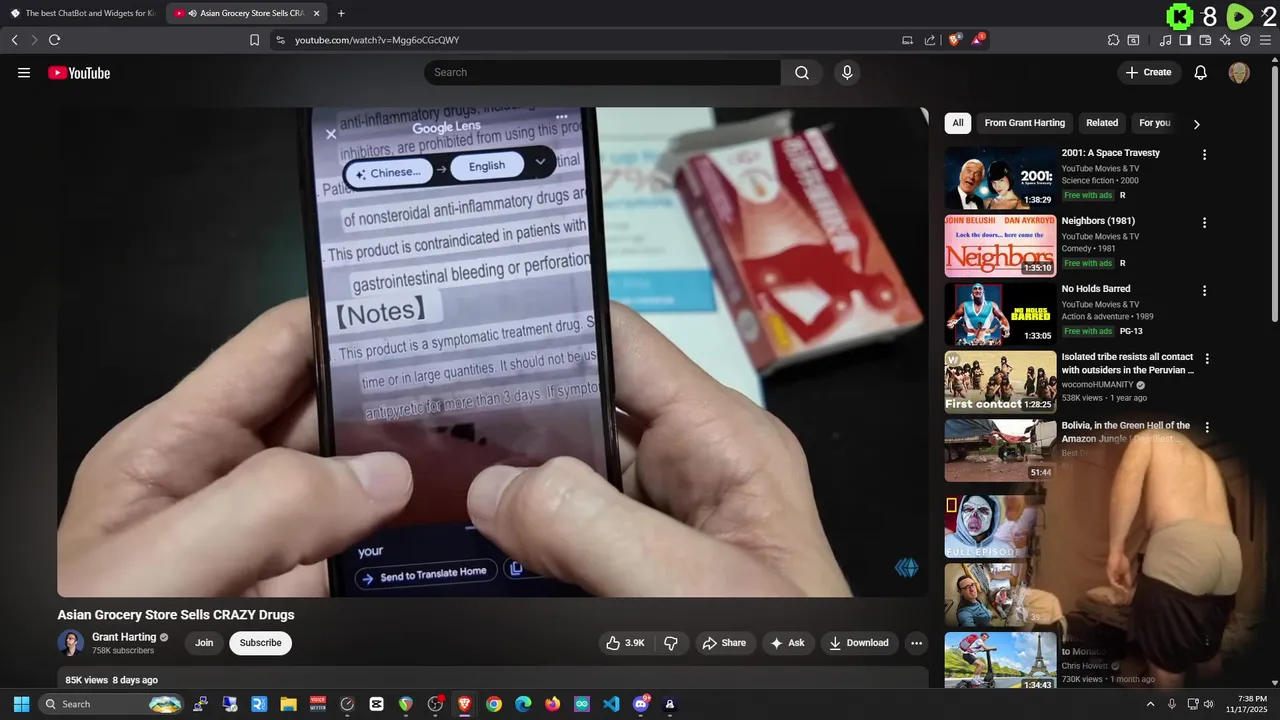Open the Brave VPN shield icon
Screen dimensions: 1280x720
coord(1245,40)
